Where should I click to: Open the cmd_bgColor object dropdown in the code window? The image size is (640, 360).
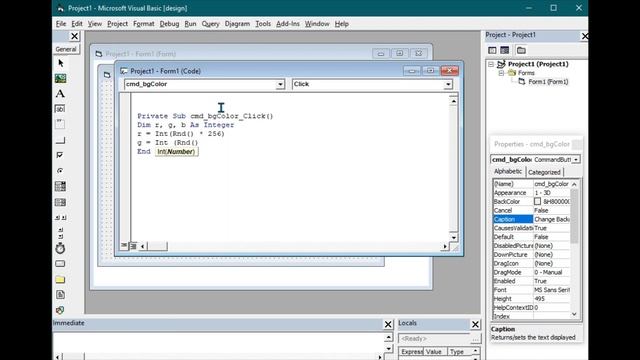coord(280,84)
